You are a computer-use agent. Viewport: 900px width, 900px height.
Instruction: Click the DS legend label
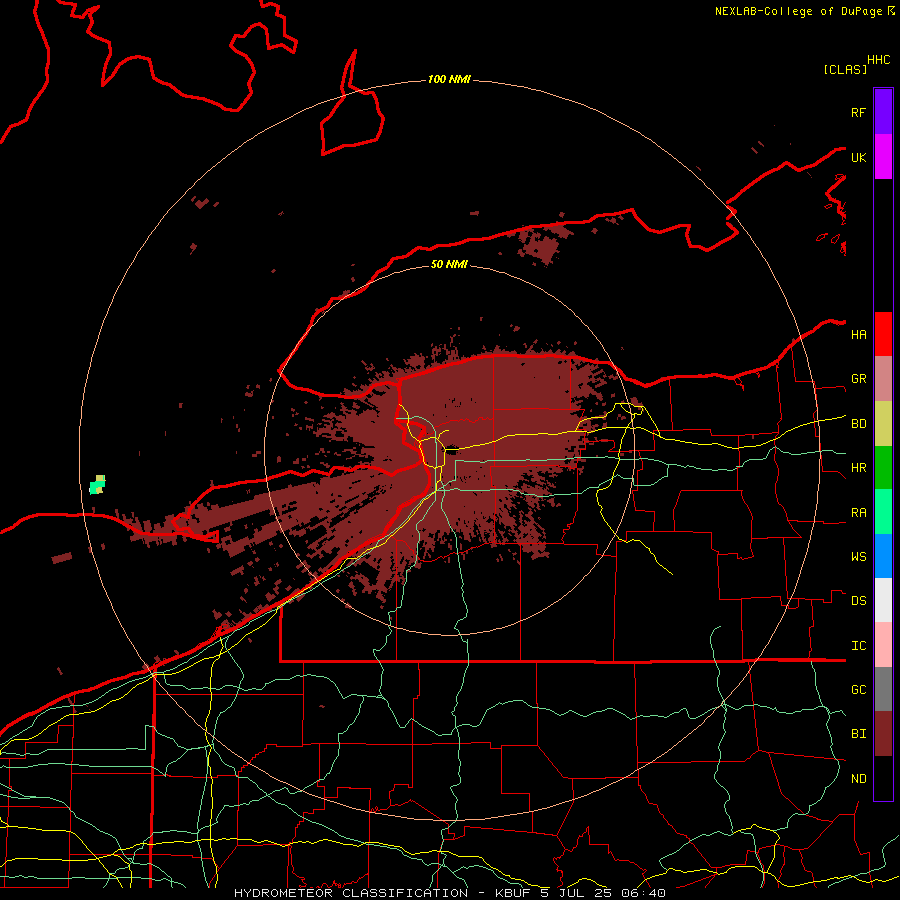click(x=859, y=601)
